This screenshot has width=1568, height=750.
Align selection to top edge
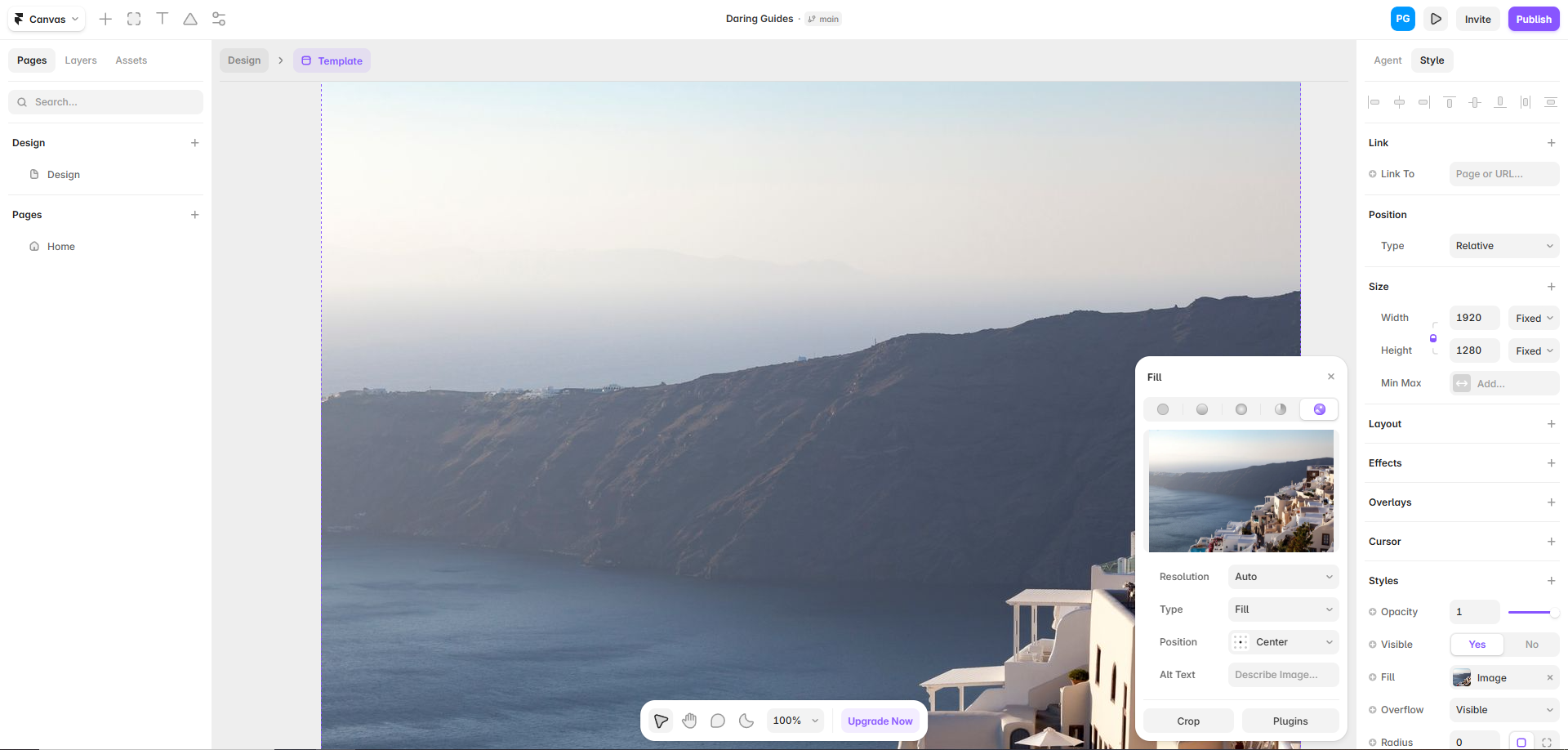(x=1450, y=102)
